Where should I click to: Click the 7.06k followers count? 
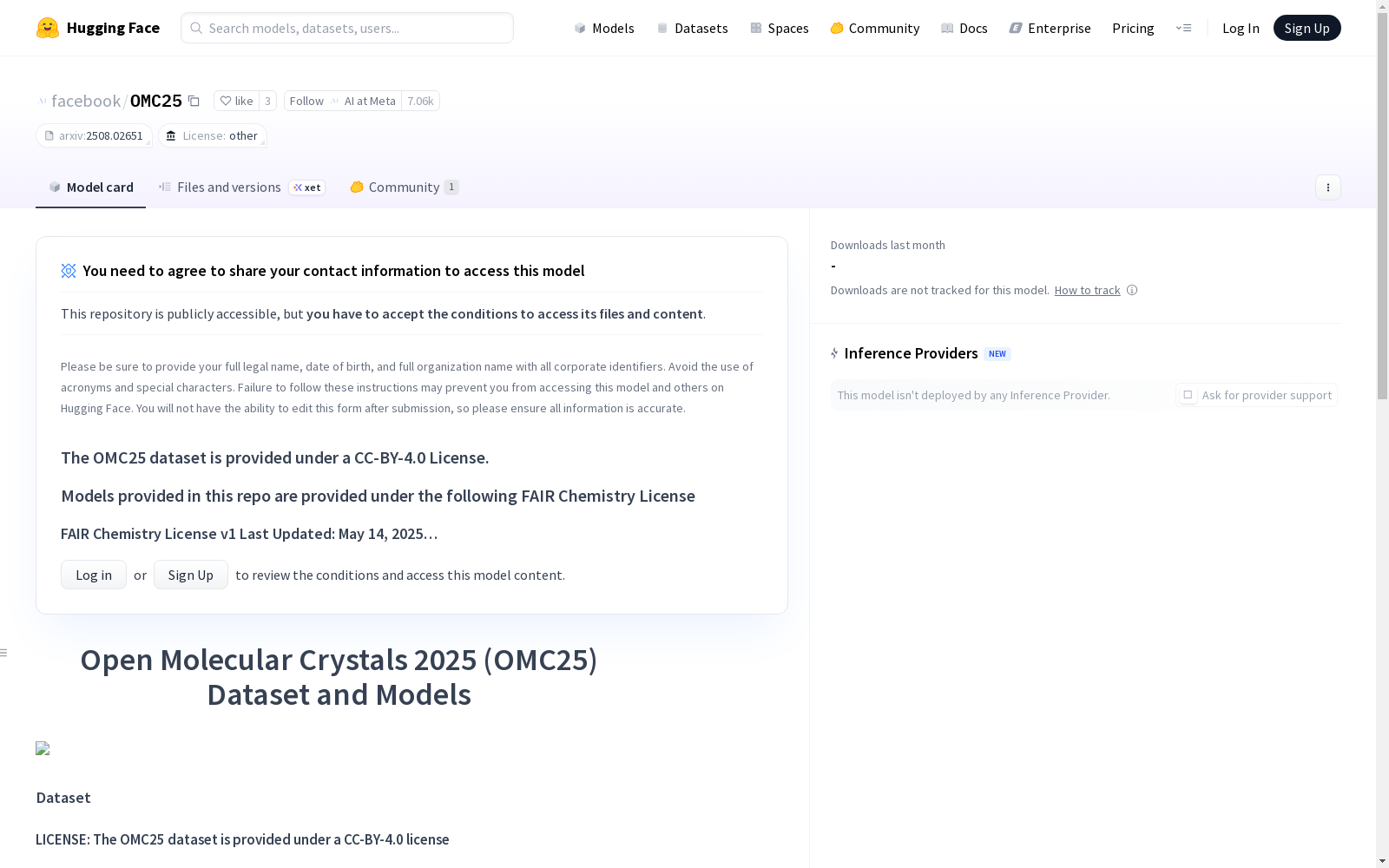click(420, 101)
